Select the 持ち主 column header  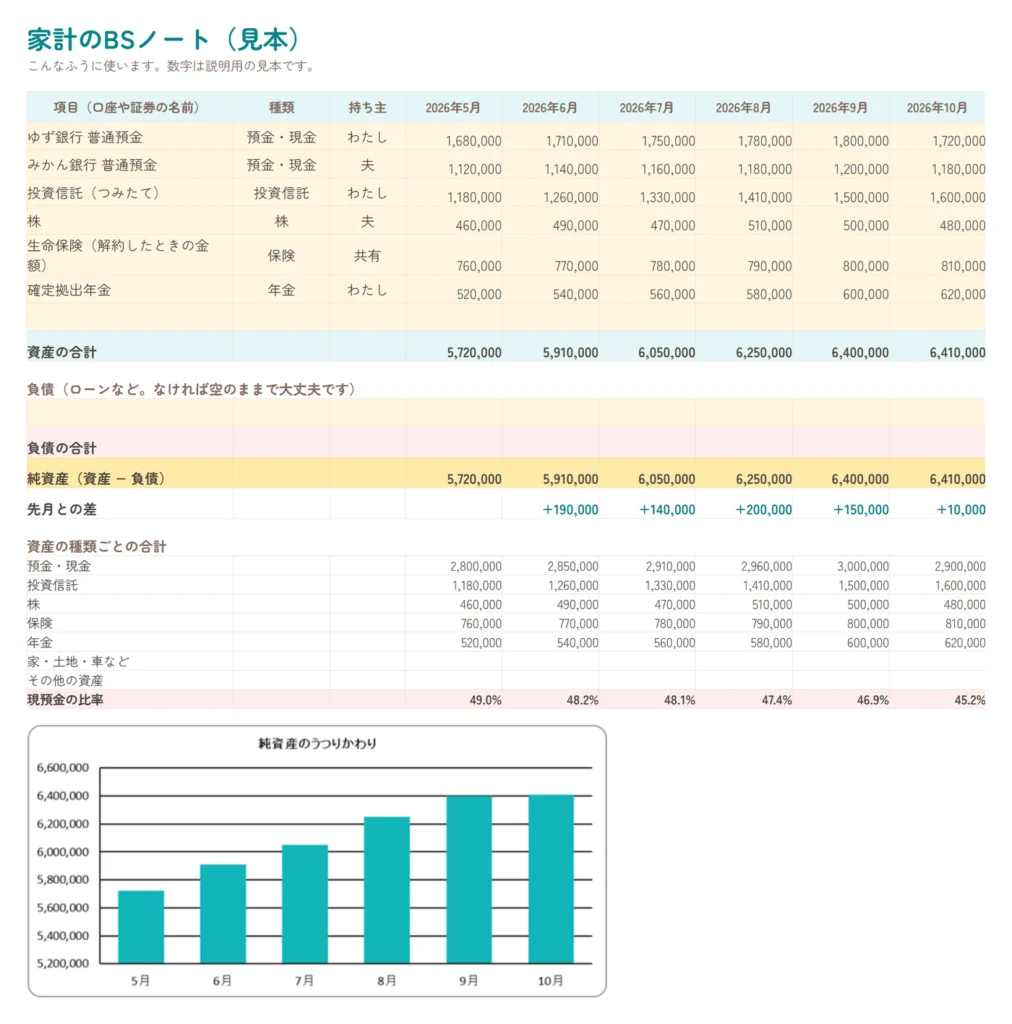pos(368,108)
